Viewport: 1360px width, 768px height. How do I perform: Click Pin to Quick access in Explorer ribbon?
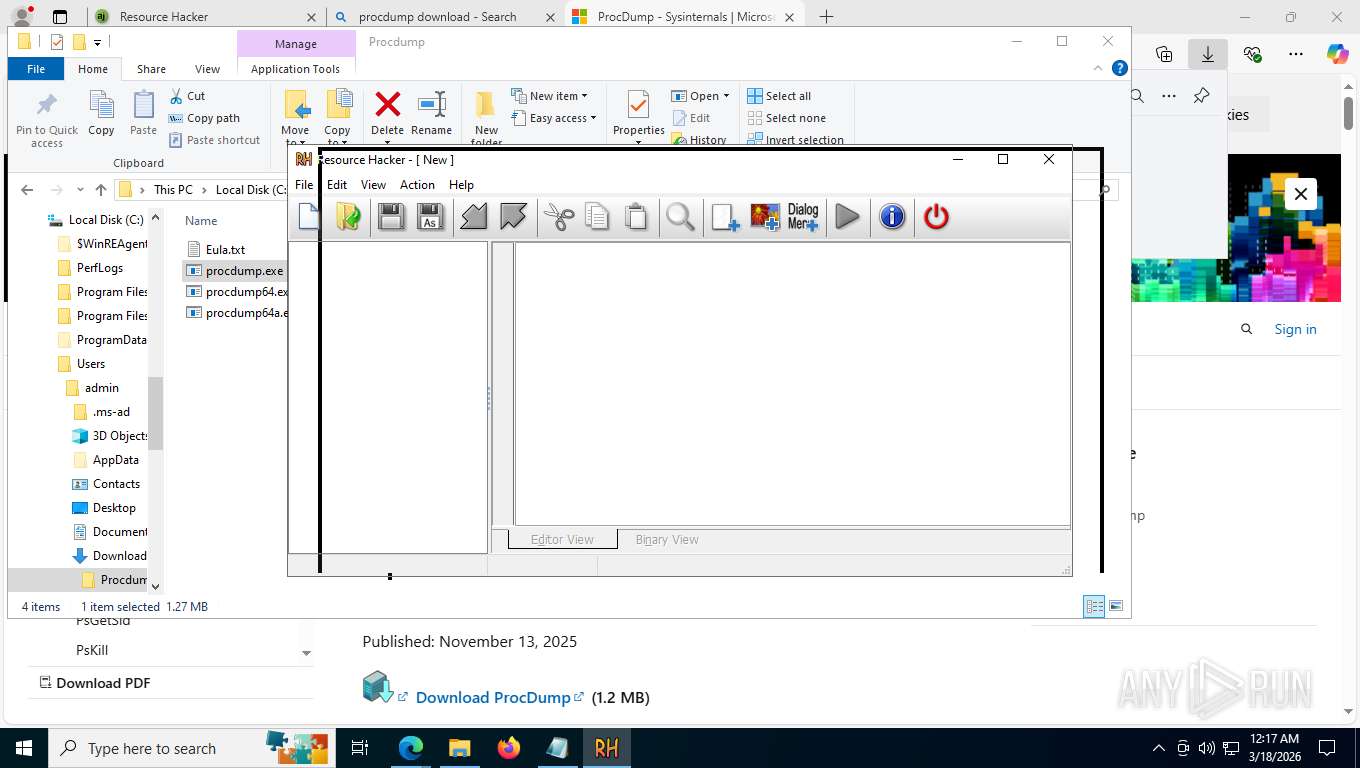[47, 120]
